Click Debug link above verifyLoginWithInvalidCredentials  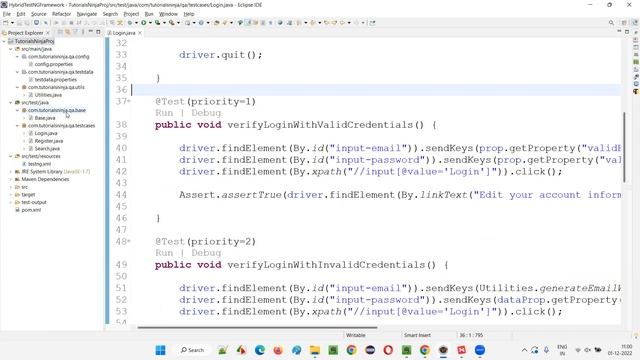click(x=206, y=253)
